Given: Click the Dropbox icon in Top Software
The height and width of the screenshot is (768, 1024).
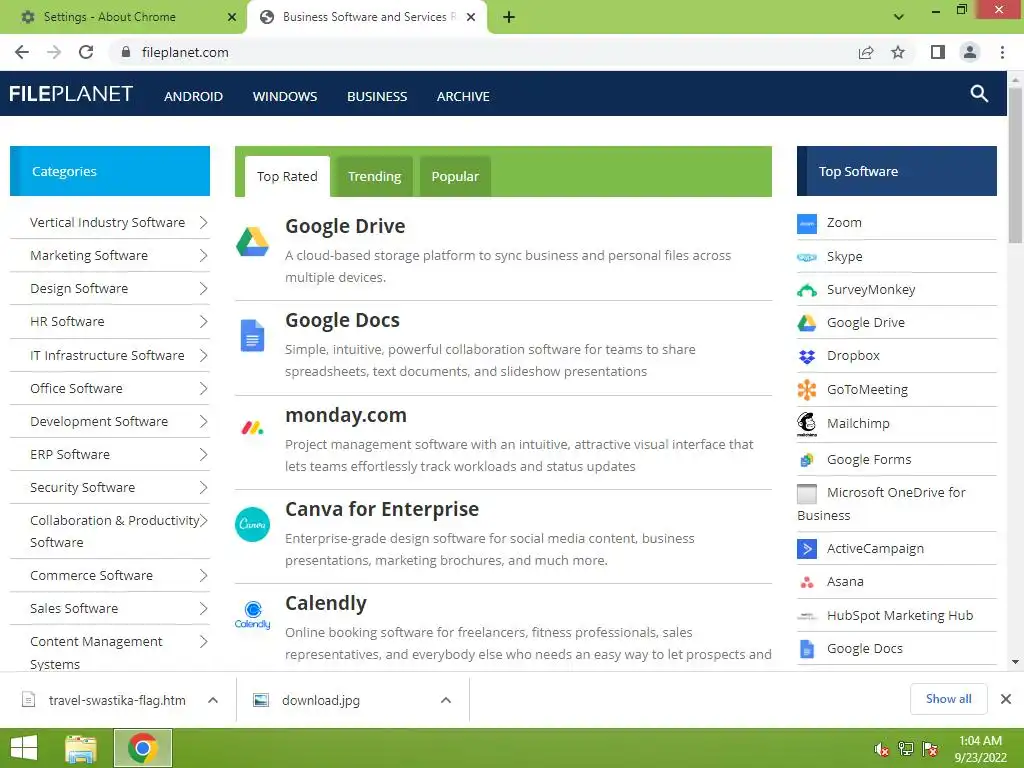Looking at the screenshot, I should point(807,357).
